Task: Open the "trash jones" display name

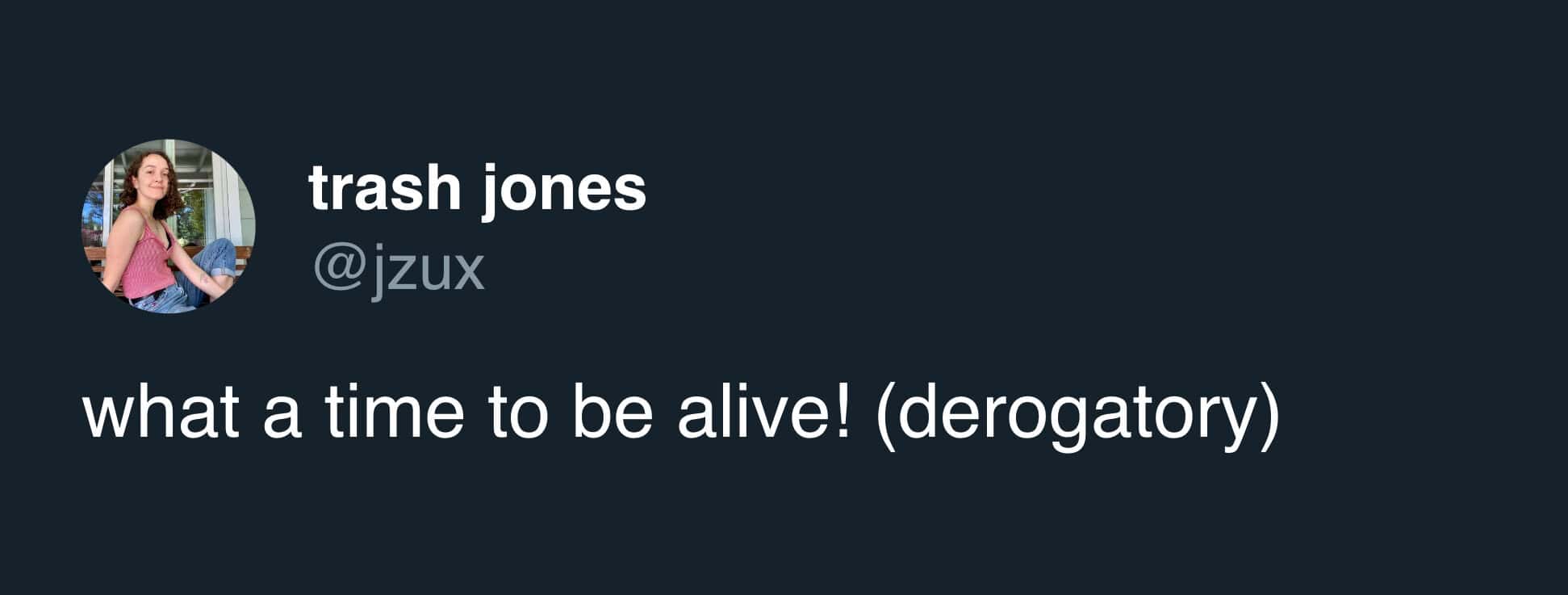Action: coord(477,189)
